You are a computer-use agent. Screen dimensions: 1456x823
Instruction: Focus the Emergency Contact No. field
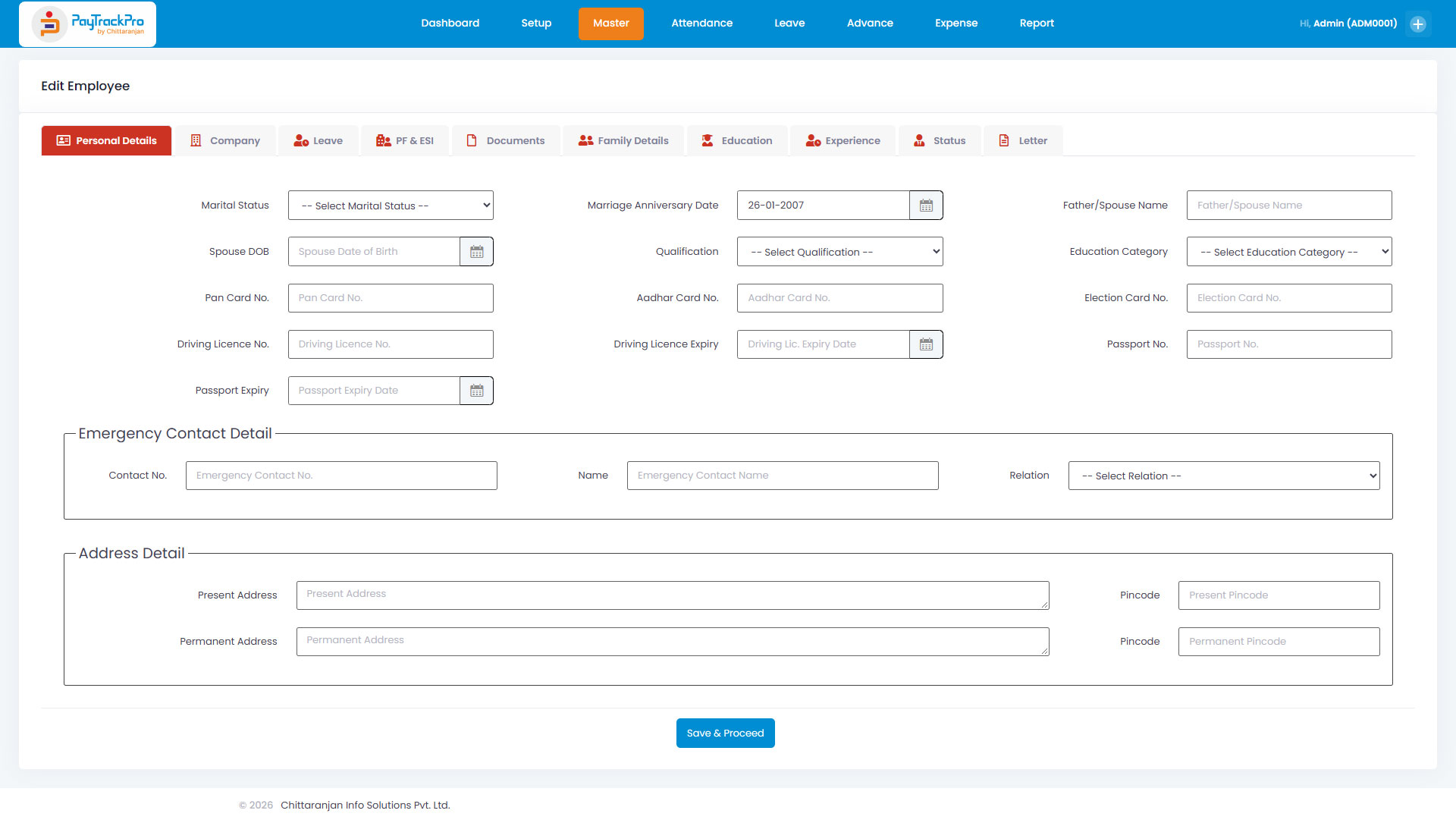341,476
